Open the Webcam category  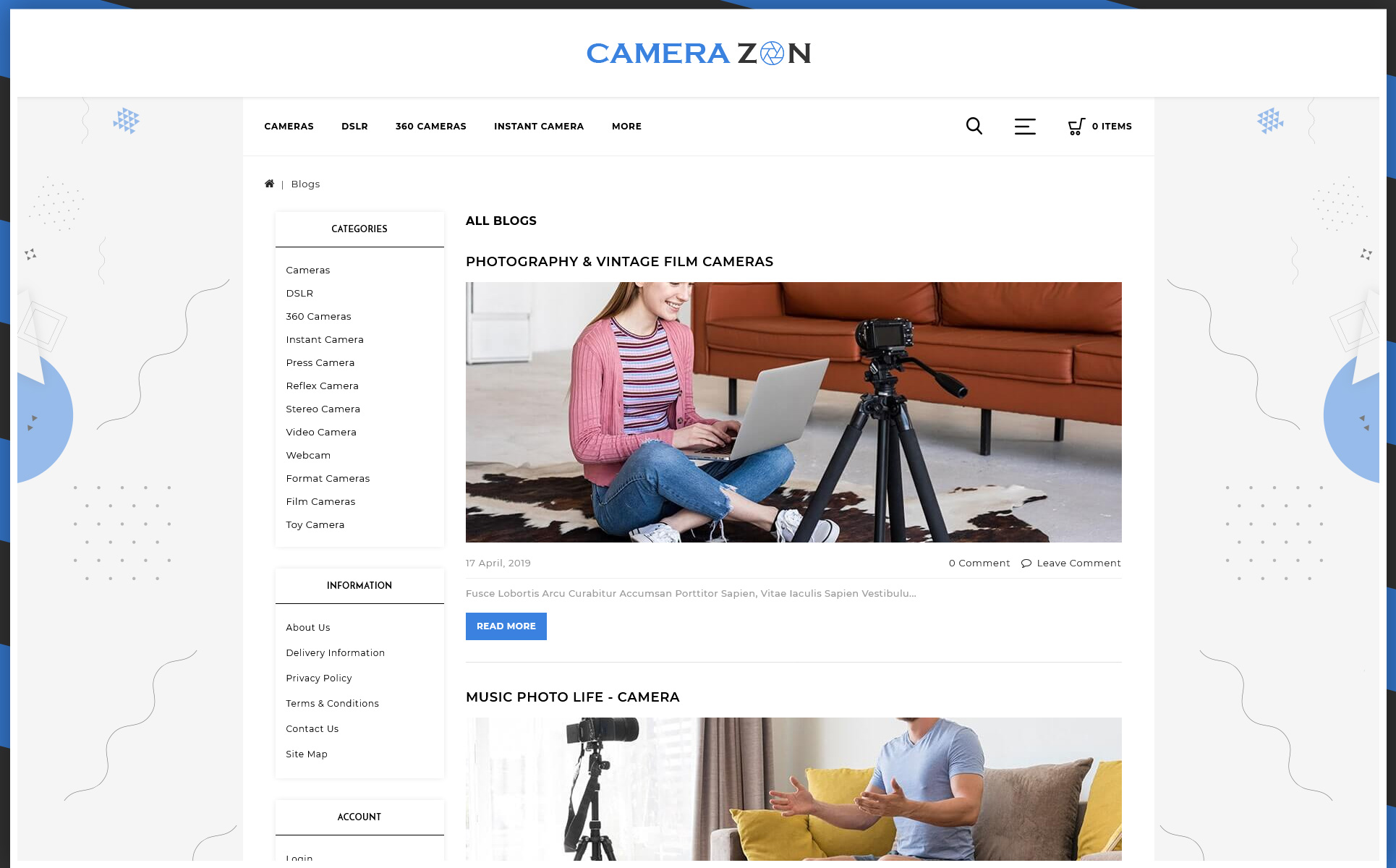308,456
